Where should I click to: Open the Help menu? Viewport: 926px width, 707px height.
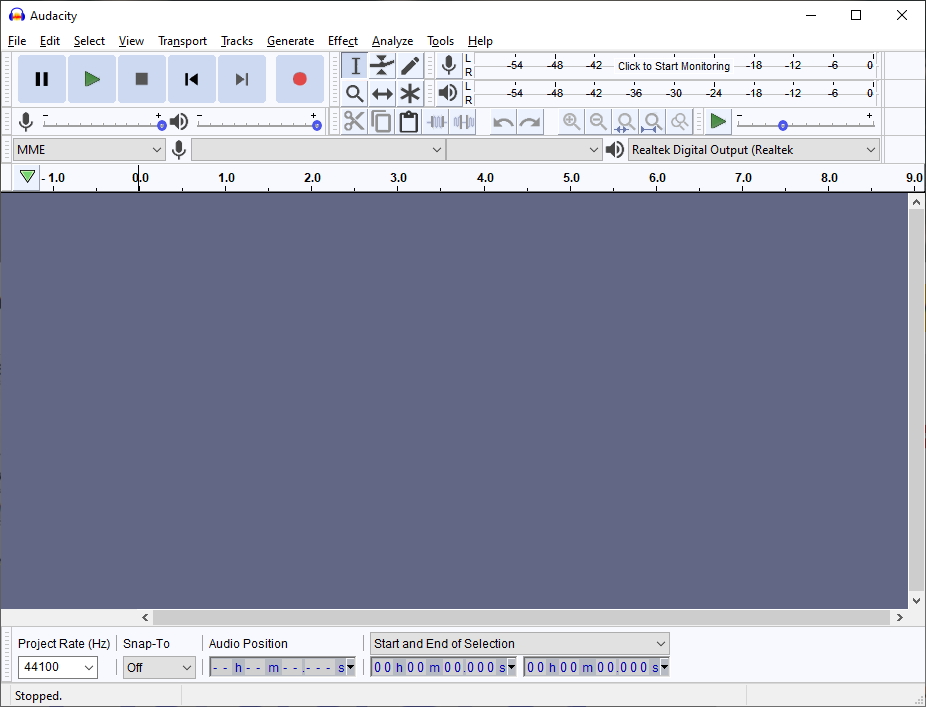tap(480, 41)
